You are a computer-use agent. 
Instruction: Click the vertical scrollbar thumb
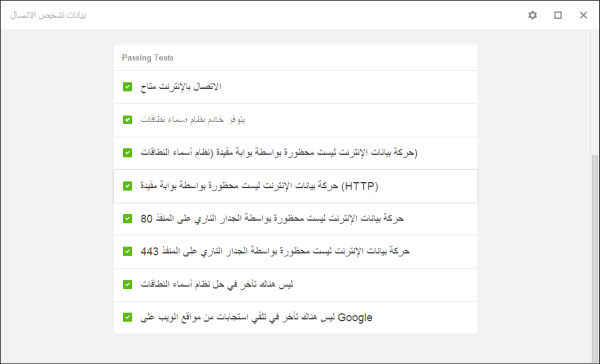(x=595, y=258)
